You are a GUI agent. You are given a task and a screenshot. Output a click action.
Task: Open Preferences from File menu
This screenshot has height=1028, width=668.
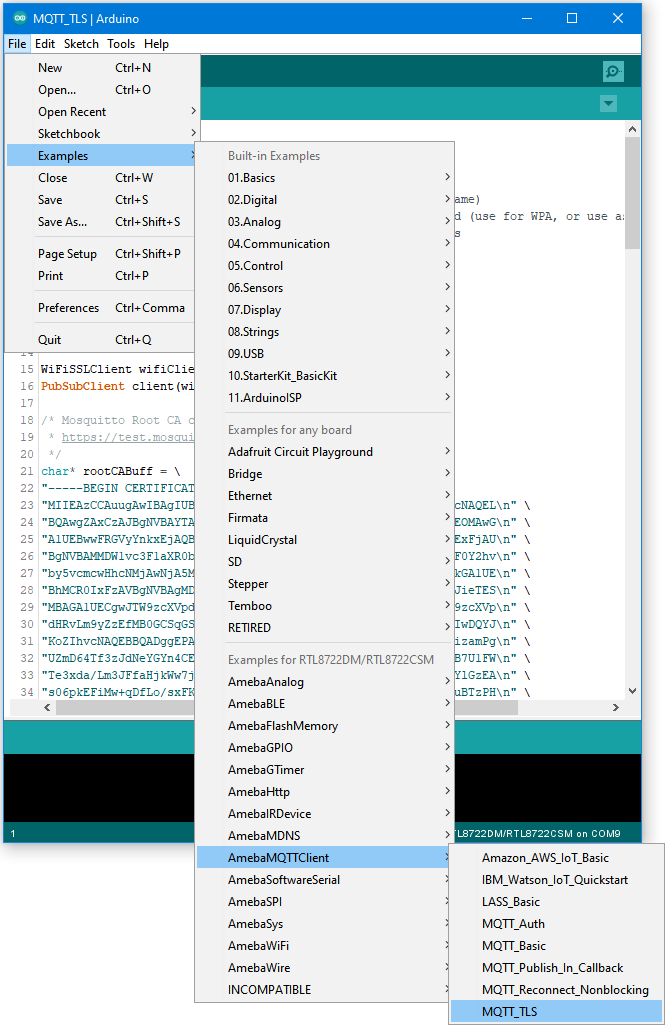(102, 307)
